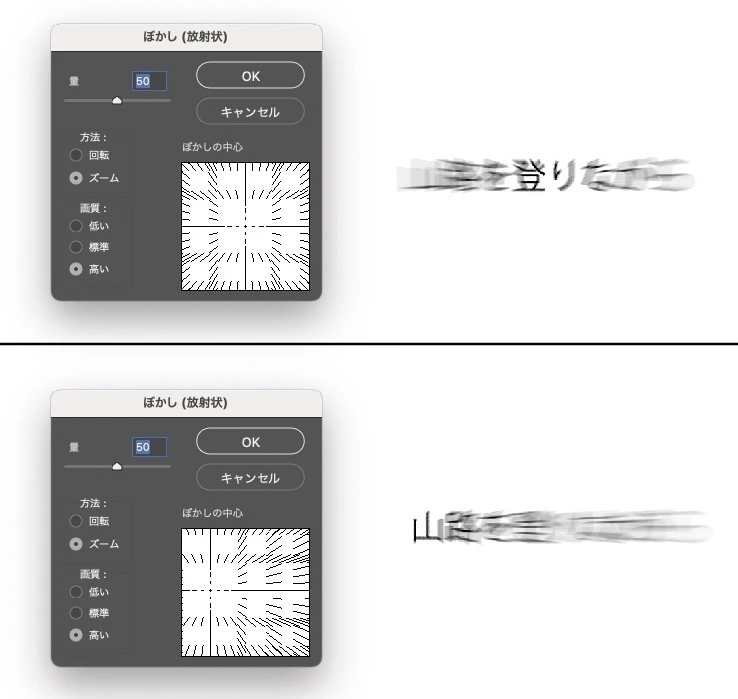
Task: Click the centered ぼかしの中心 preview in upper dialog
Action: click(x=246, y=226)
